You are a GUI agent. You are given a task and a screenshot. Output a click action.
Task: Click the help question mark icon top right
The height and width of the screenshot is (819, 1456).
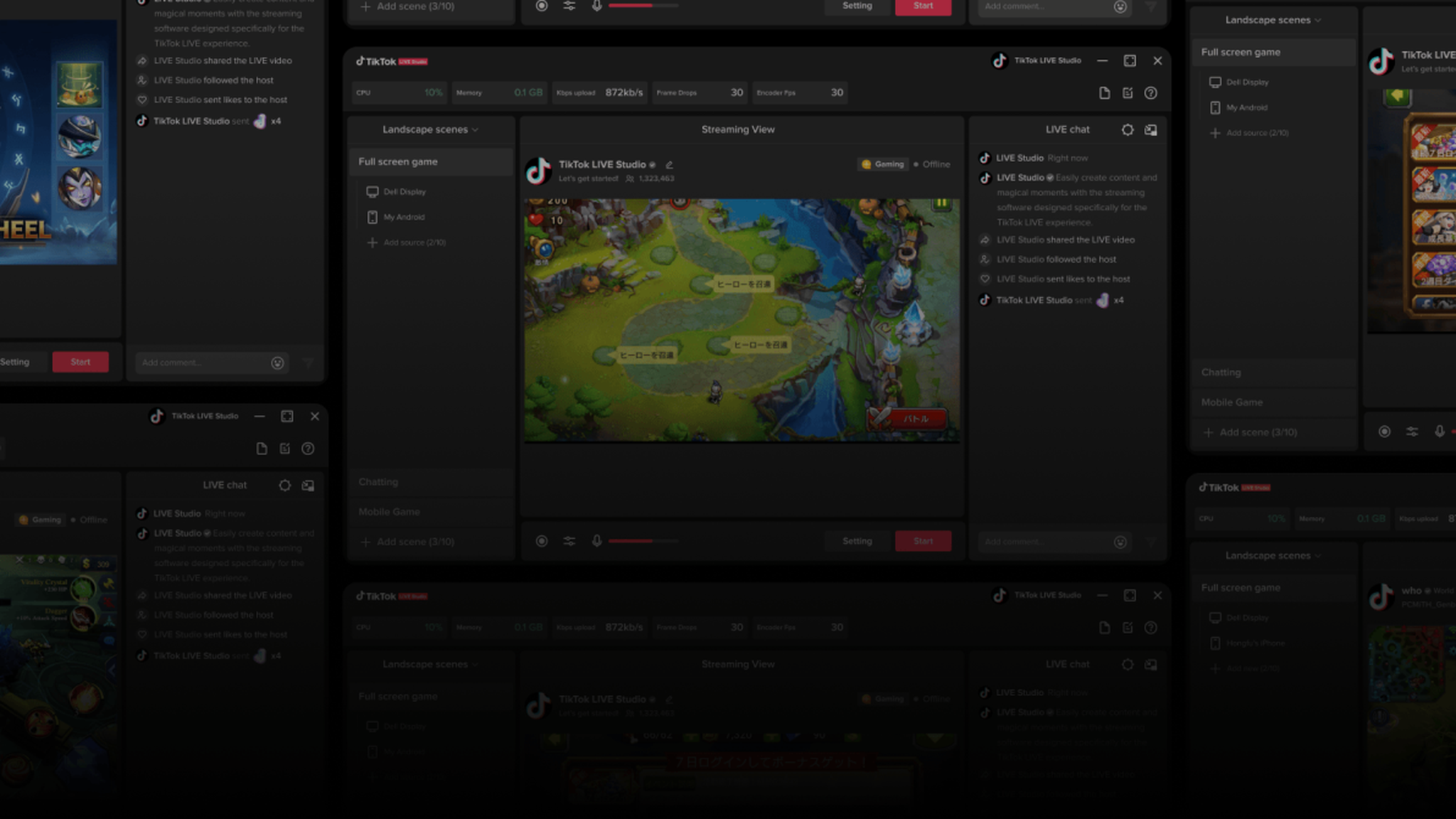pyautogui.click(x=1150, y=93)
